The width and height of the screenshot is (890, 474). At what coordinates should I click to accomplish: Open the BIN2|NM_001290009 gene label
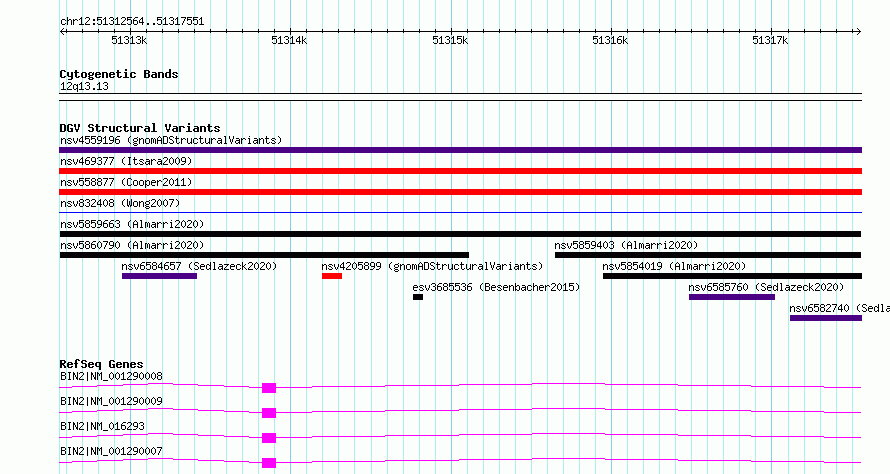click(x=111, y=401)
